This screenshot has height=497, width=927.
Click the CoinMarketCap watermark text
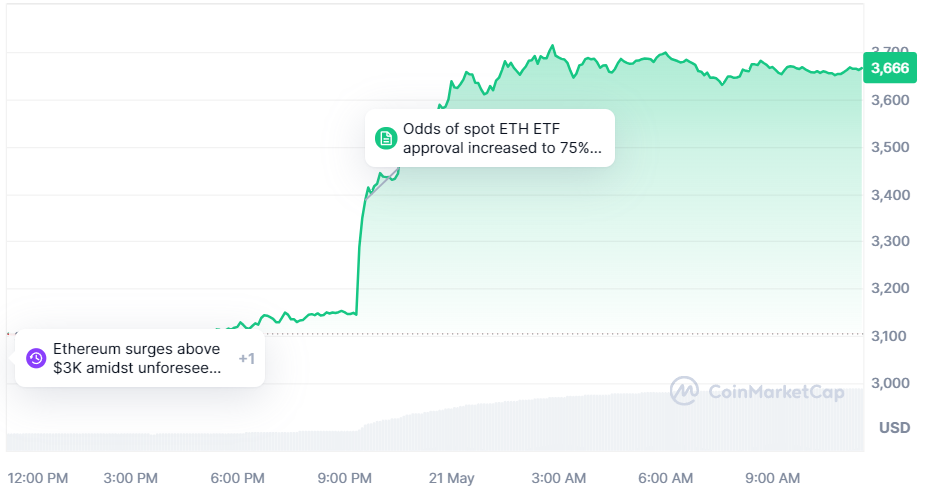click(x=775, y=392)
